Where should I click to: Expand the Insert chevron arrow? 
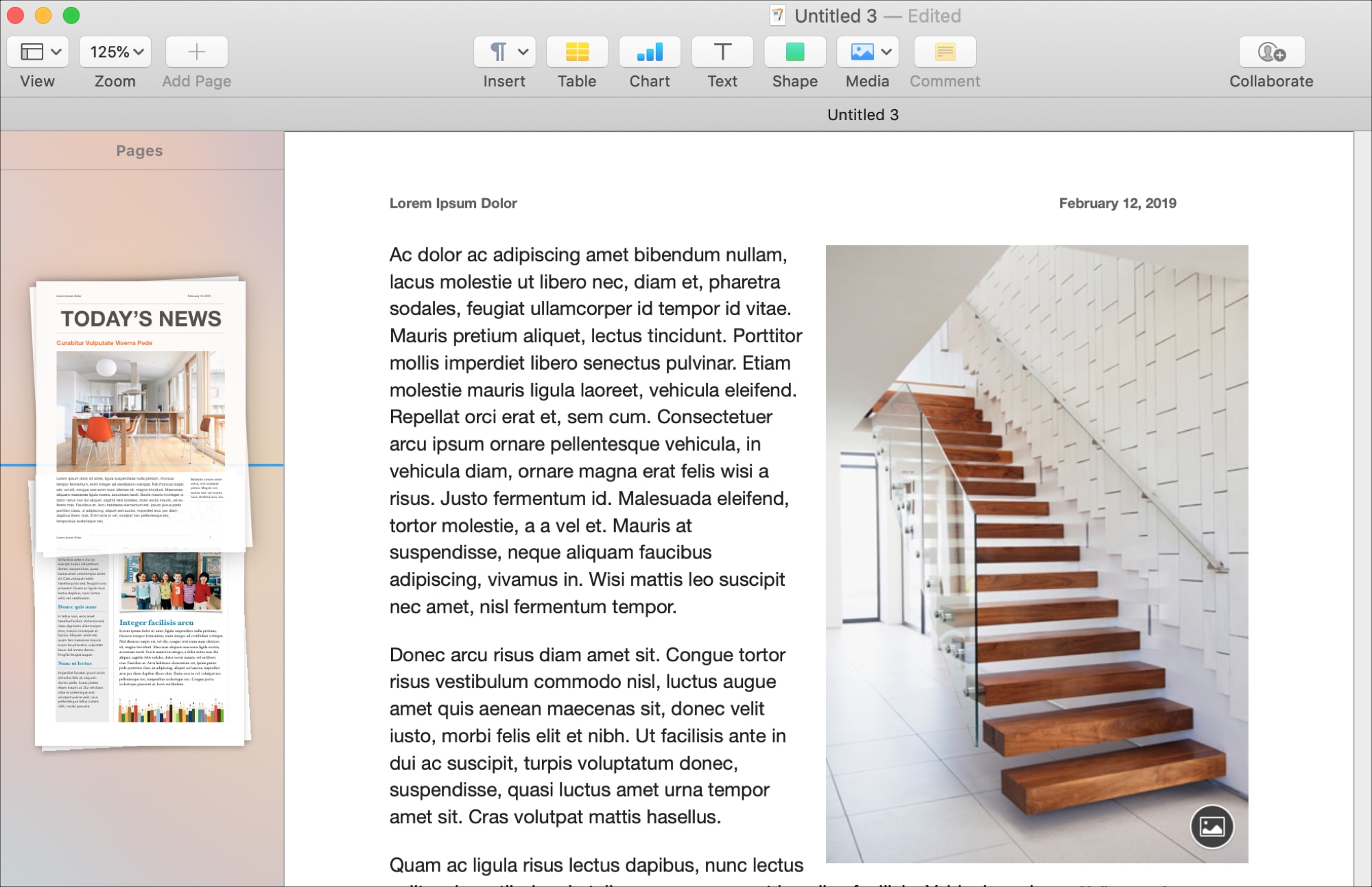(x=523, y=52)
